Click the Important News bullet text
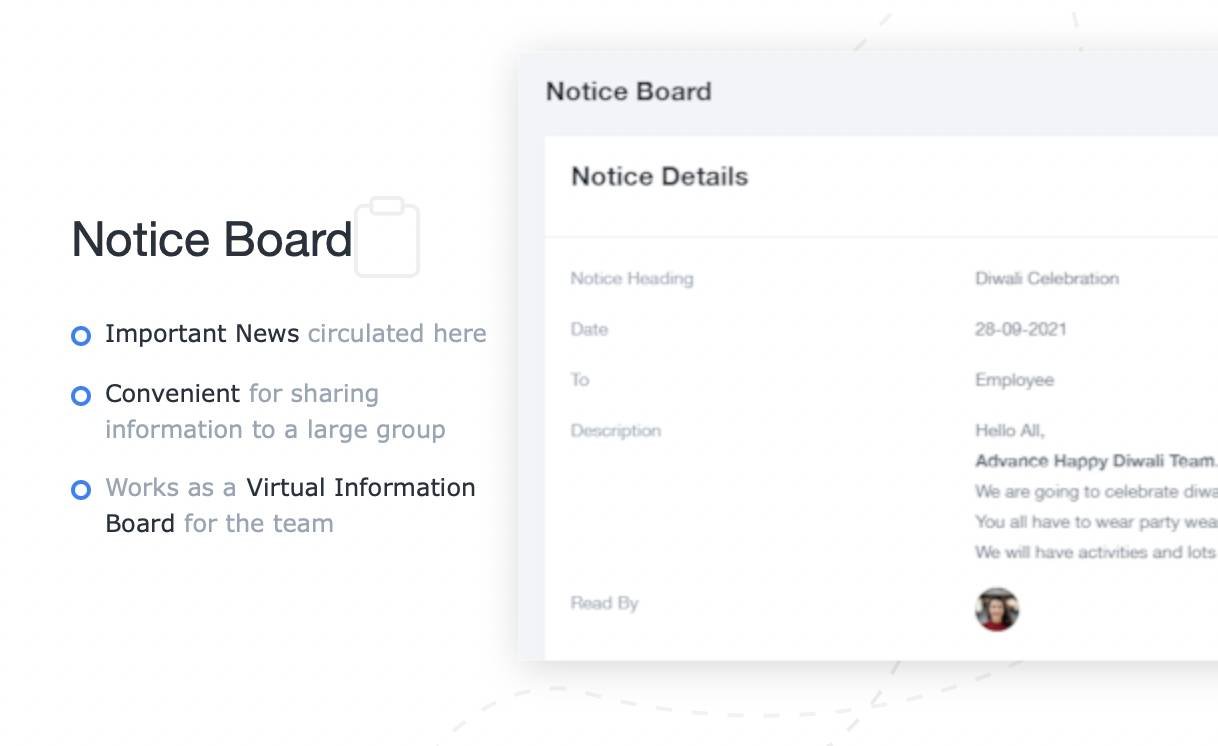This screenshot has height=746, width=1218. click(202, 334)
